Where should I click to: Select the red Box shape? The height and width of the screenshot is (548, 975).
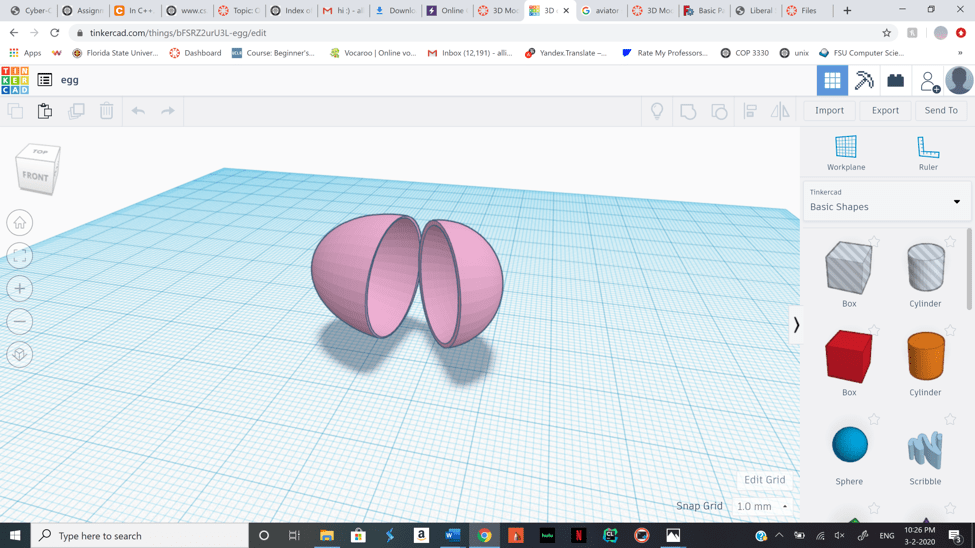point(848,357)
